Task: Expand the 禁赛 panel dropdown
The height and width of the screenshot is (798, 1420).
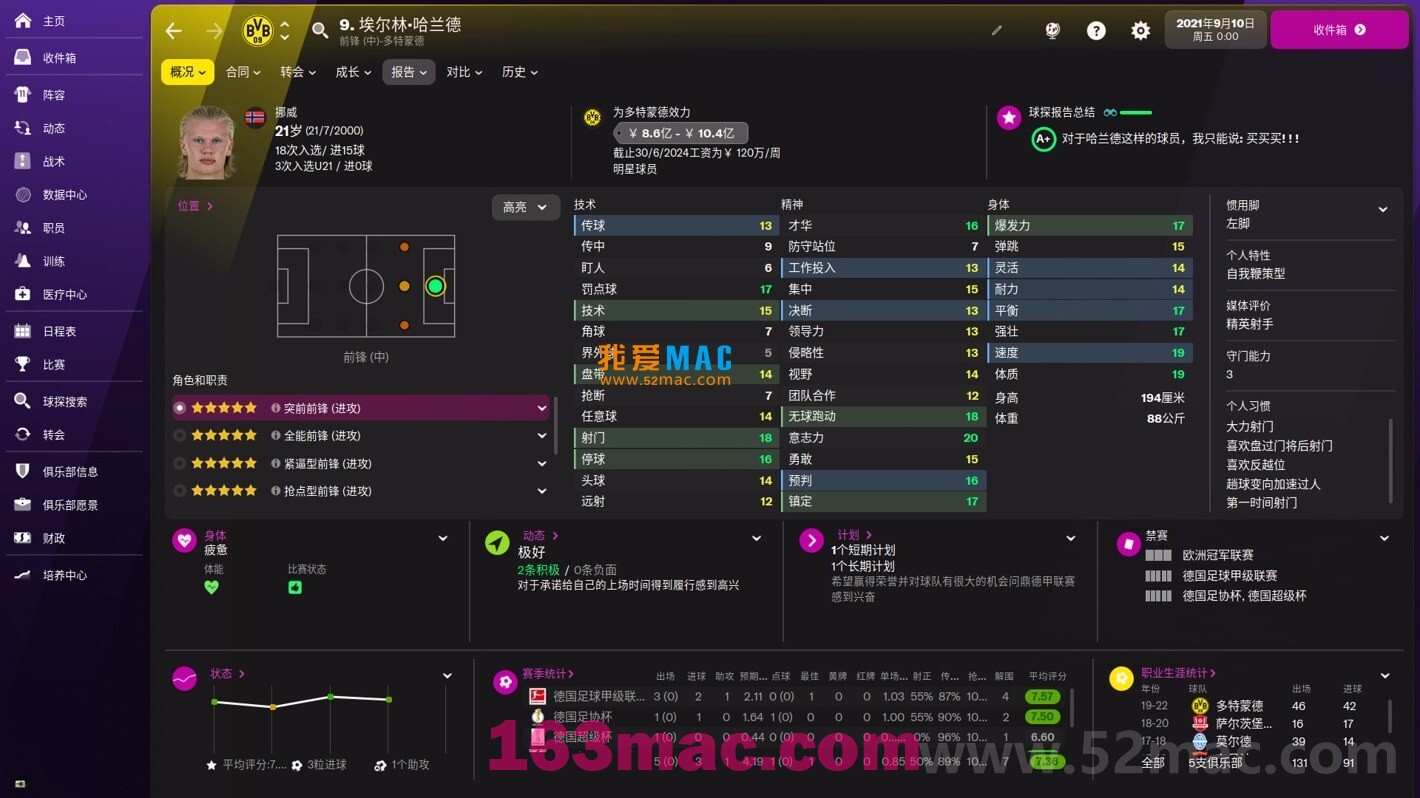Action: pos(1385,539)
